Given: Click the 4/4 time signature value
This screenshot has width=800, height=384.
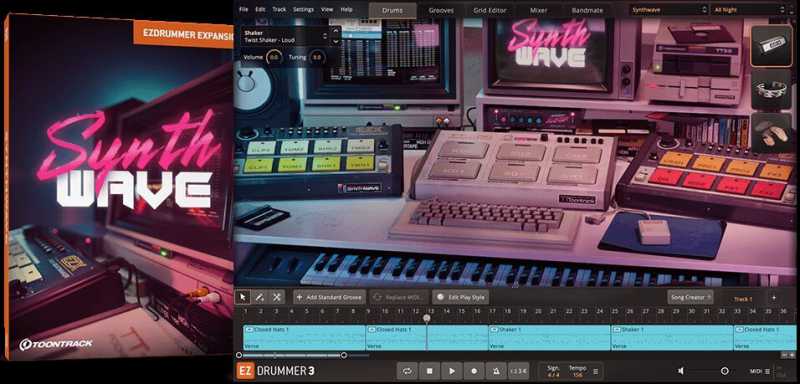Looking at the screenshot, I should (x=553, y=375).
